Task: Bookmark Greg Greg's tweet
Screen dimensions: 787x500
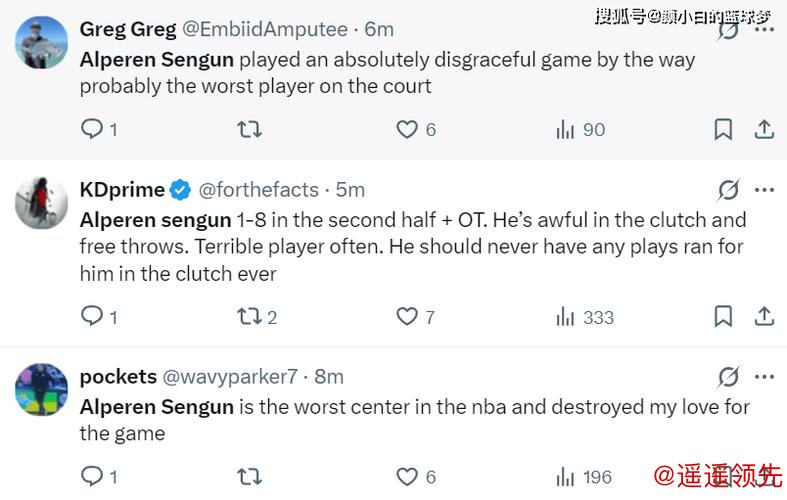Action: pyautogui.click(x=723, y=129)
